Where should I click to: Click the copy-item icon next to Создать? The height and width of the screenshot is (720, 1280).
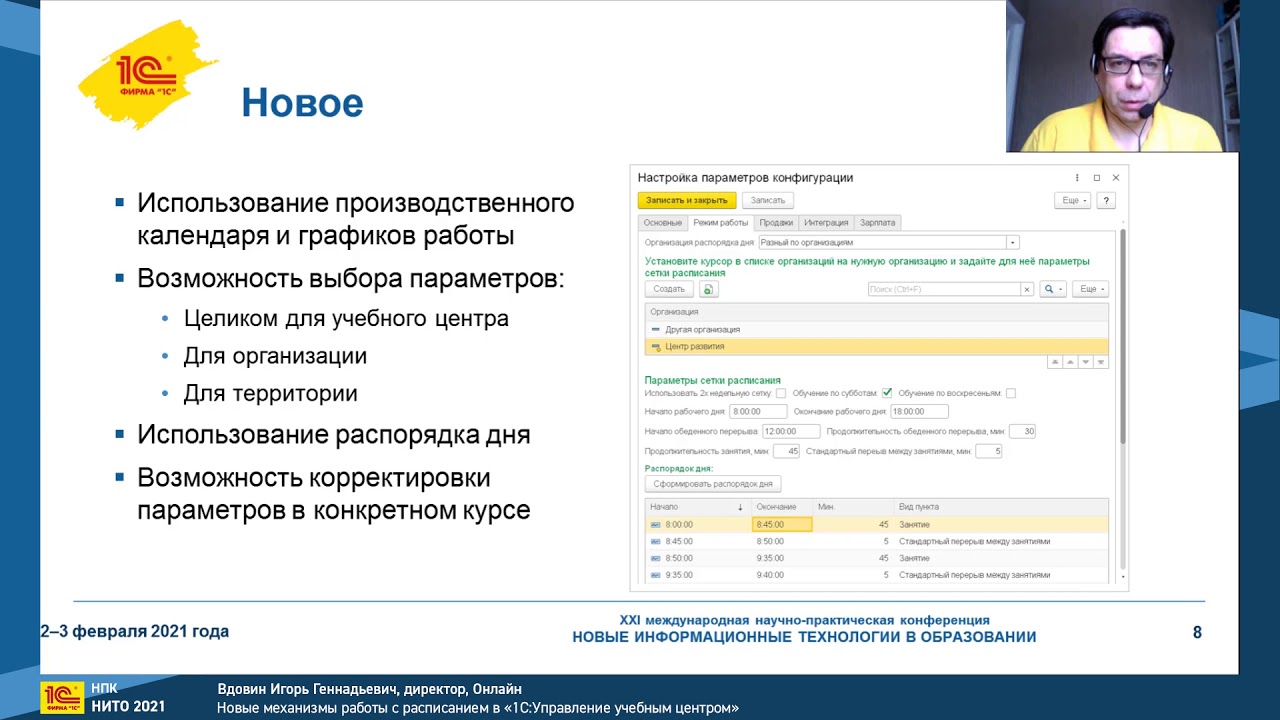(x=709, y=289)
